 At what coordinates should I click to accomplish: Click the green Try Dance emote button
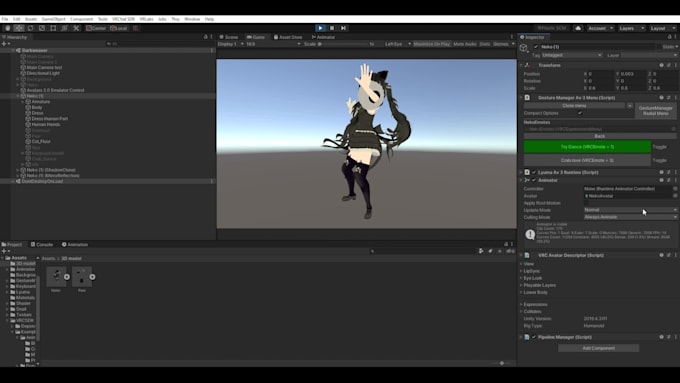[x=587, y=147]
